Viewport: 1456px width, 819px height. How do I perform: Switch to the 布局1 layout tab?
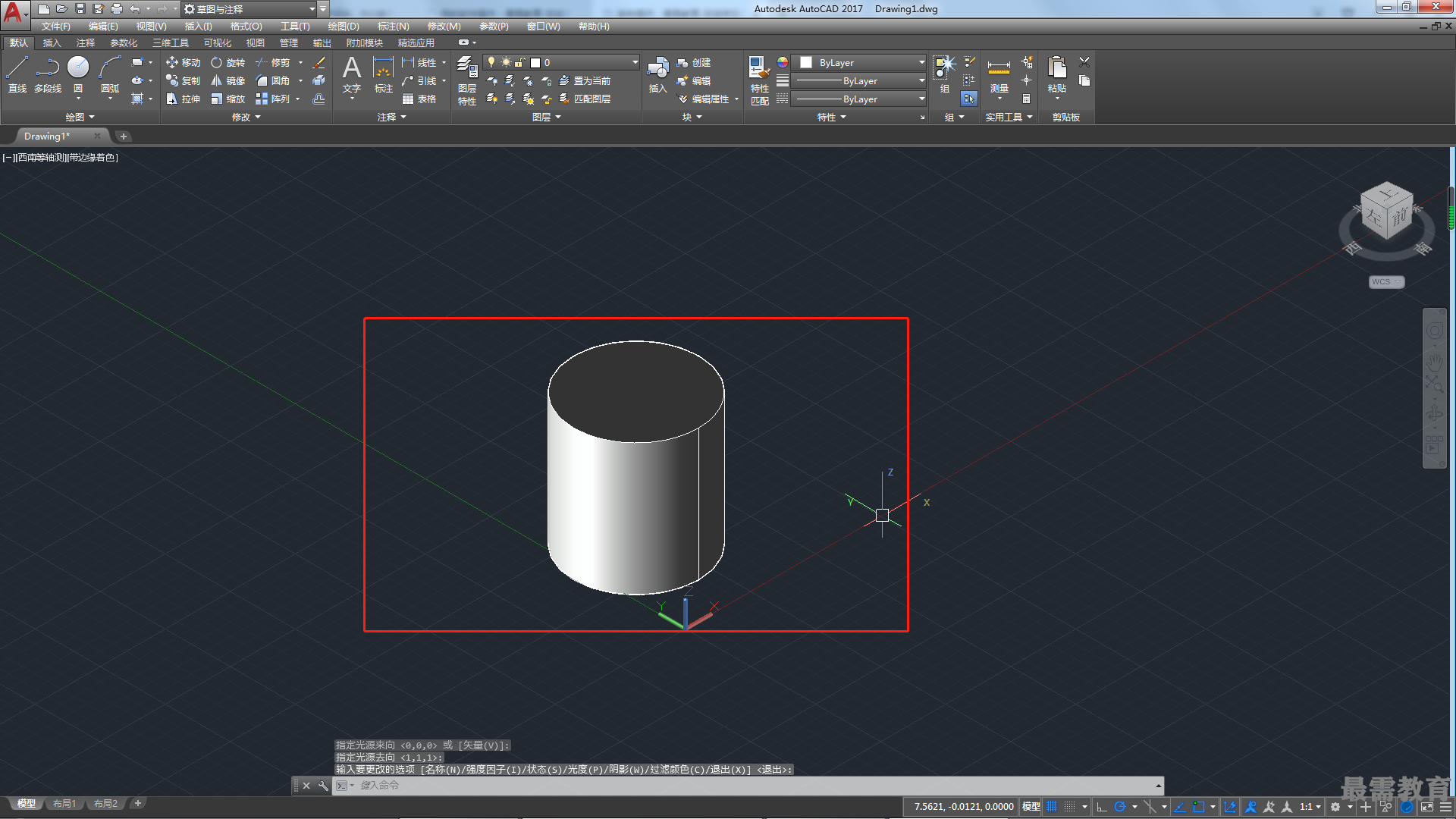pos(64,803)
